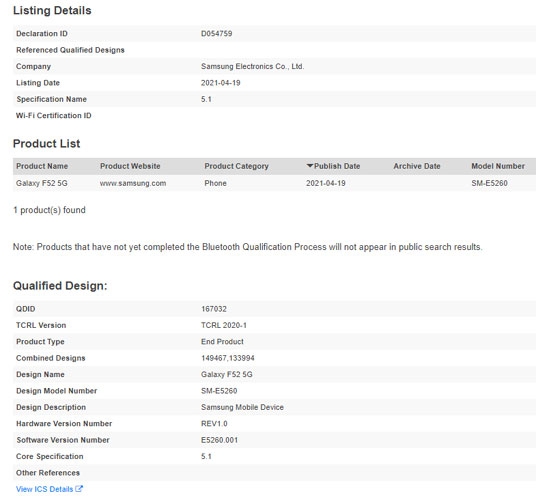Select Galaxy F52 5G product name cell
Screen dimensions: 536x500
click(42, 183)
